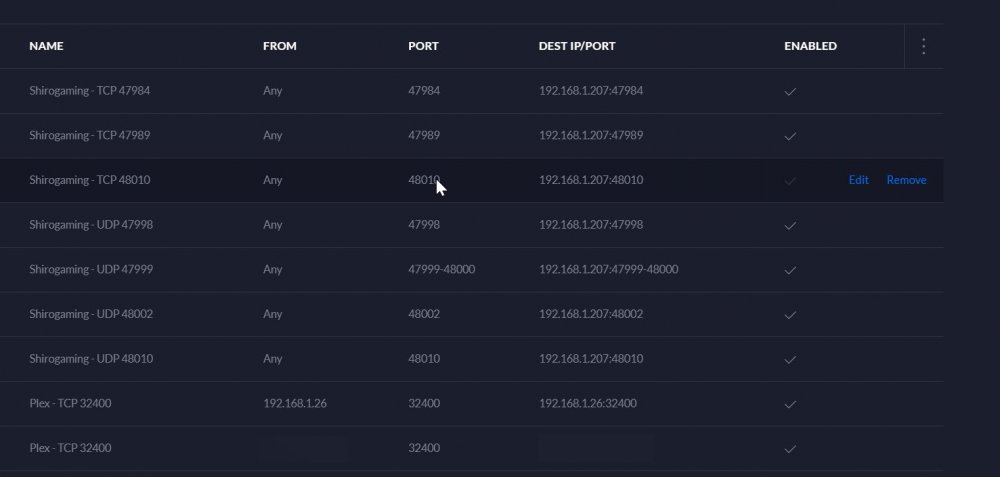
Task: Sort by the ENABLED column header
Action: [x=810, y=46]
